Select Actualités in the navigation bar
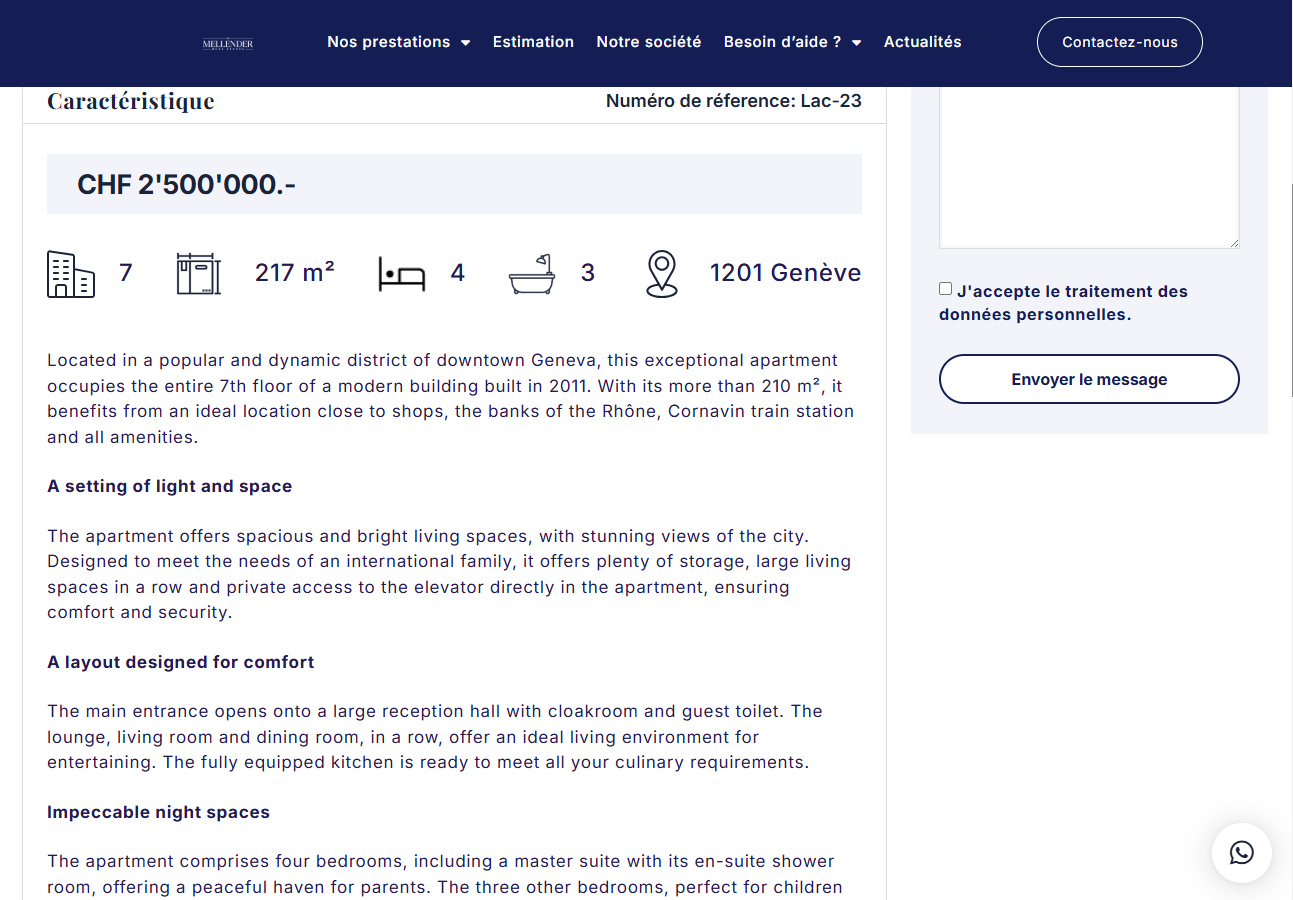 coord(922,42)
